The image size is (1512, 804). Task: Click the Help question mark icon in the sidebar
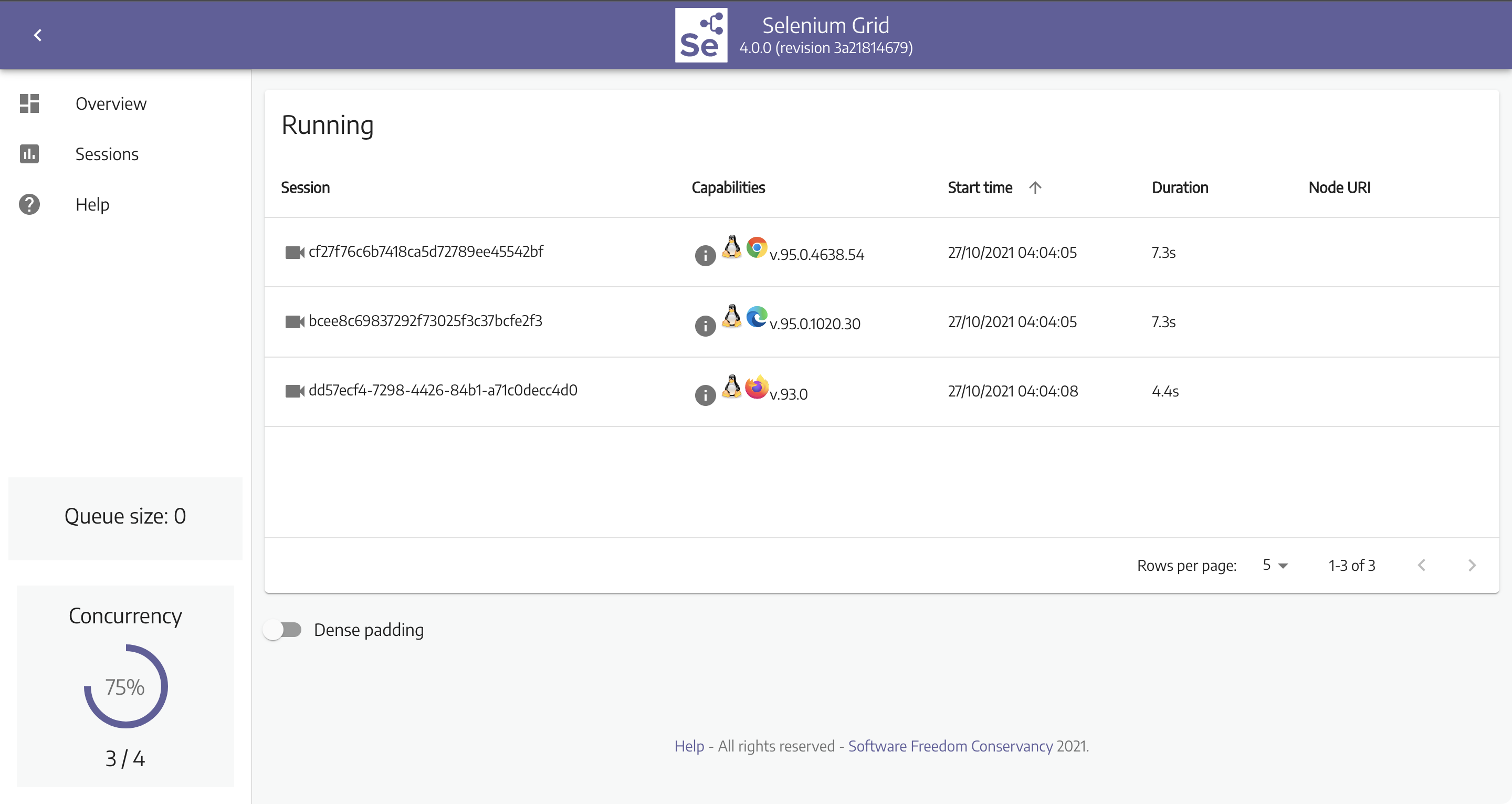[x=29, y=204]
